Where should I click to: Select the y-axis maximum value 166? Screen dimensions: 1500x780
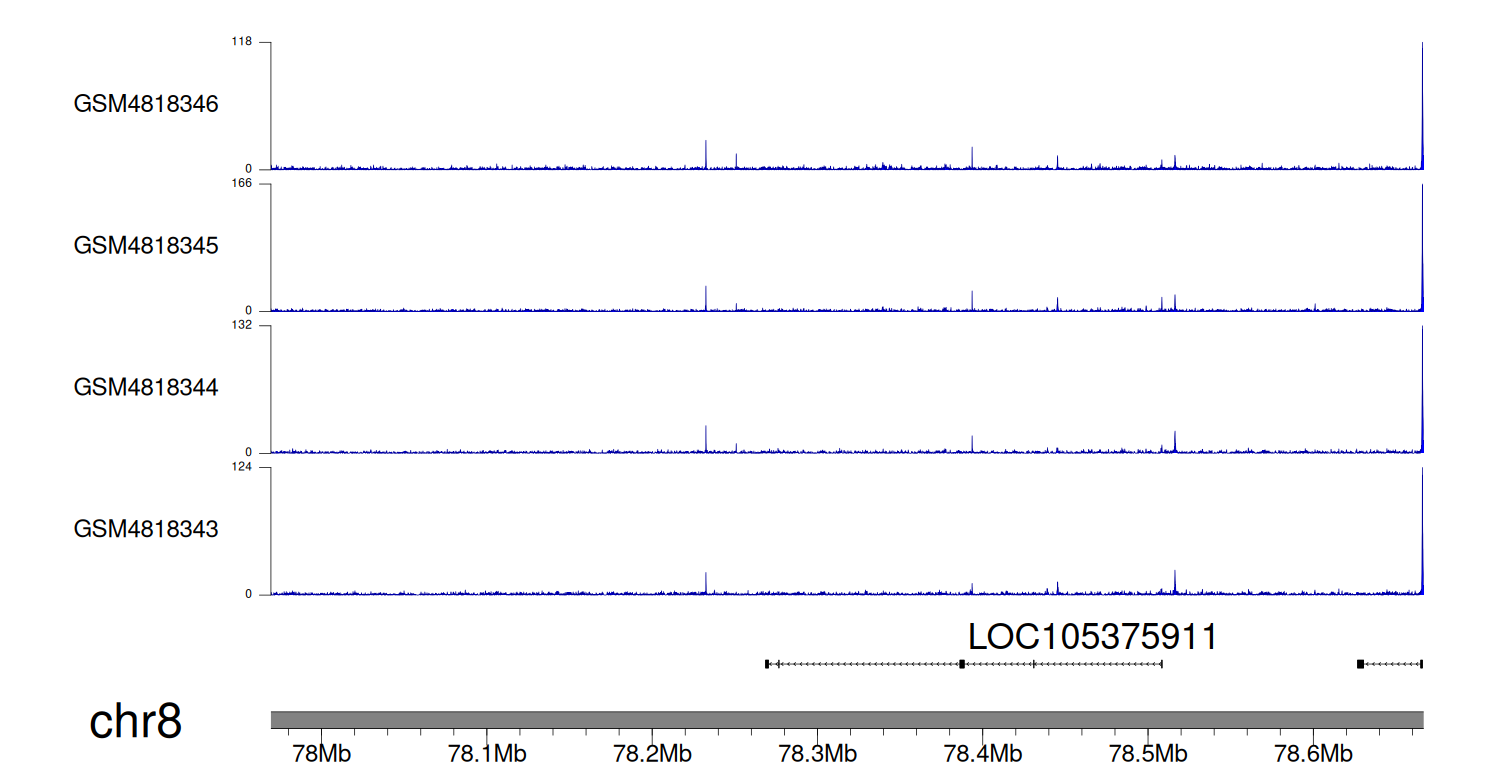(242, 184)
